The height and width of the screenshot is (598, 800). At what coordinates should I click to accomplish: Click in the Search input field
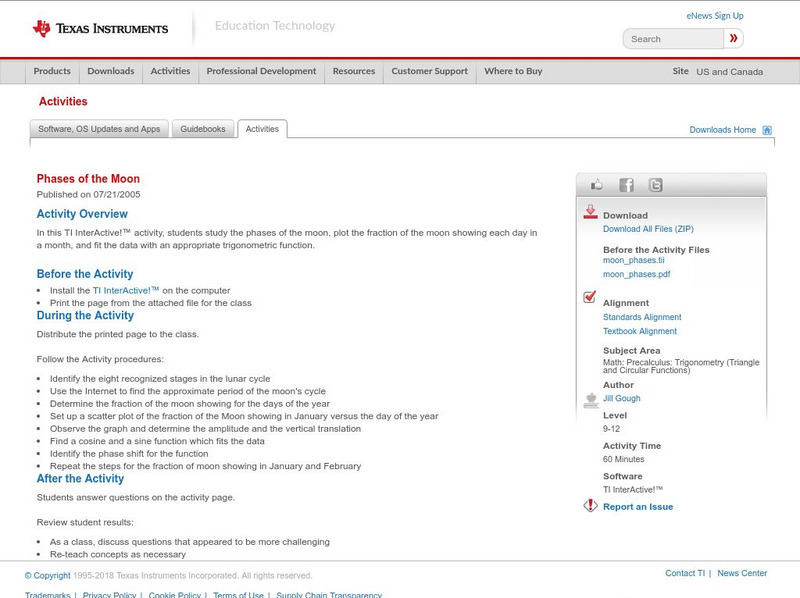tap(674, 39)
